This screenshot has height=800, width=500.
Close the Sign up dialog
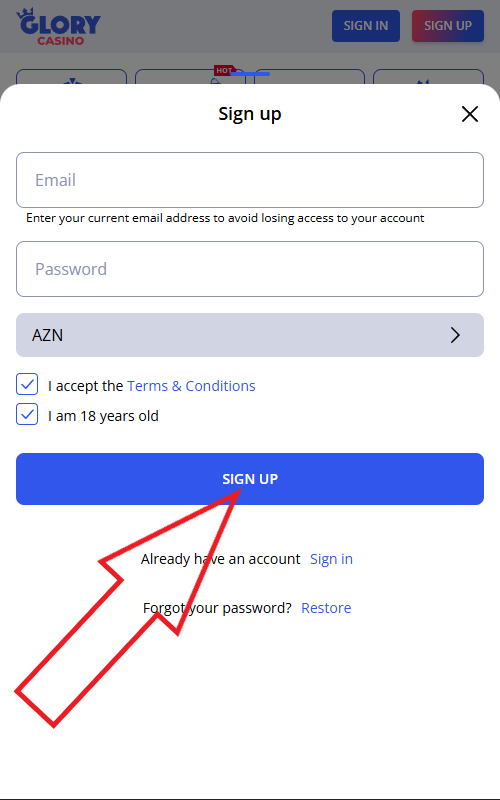[x=469, y=114]
